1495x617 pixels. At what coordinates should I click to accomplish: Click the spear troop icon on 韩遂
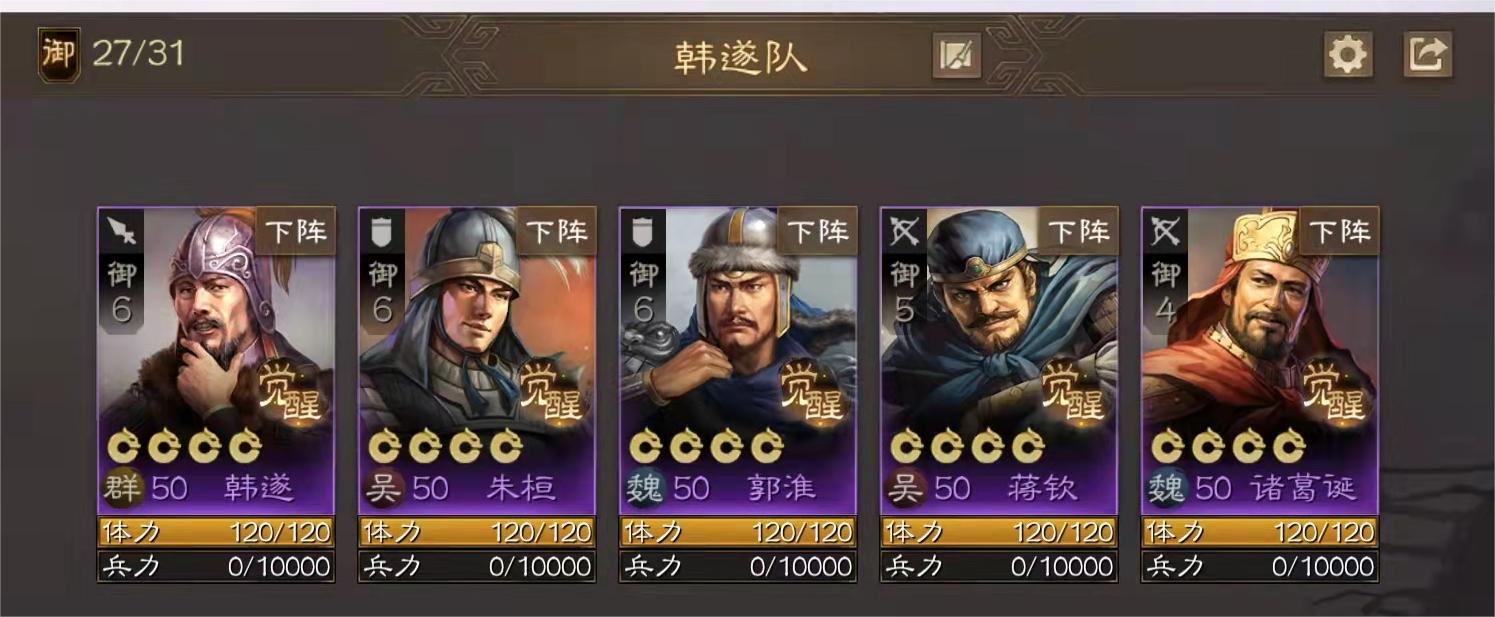pyautogui.click(x=121, y=232)
